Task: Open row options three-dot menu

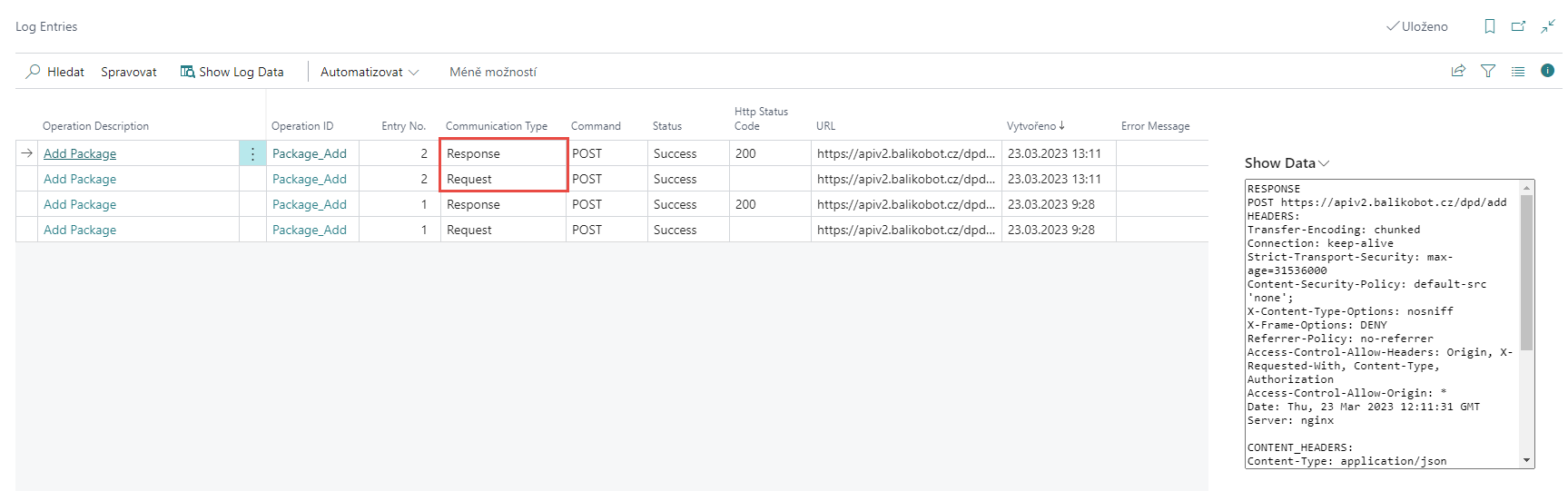Action: (x=252, y=154)
